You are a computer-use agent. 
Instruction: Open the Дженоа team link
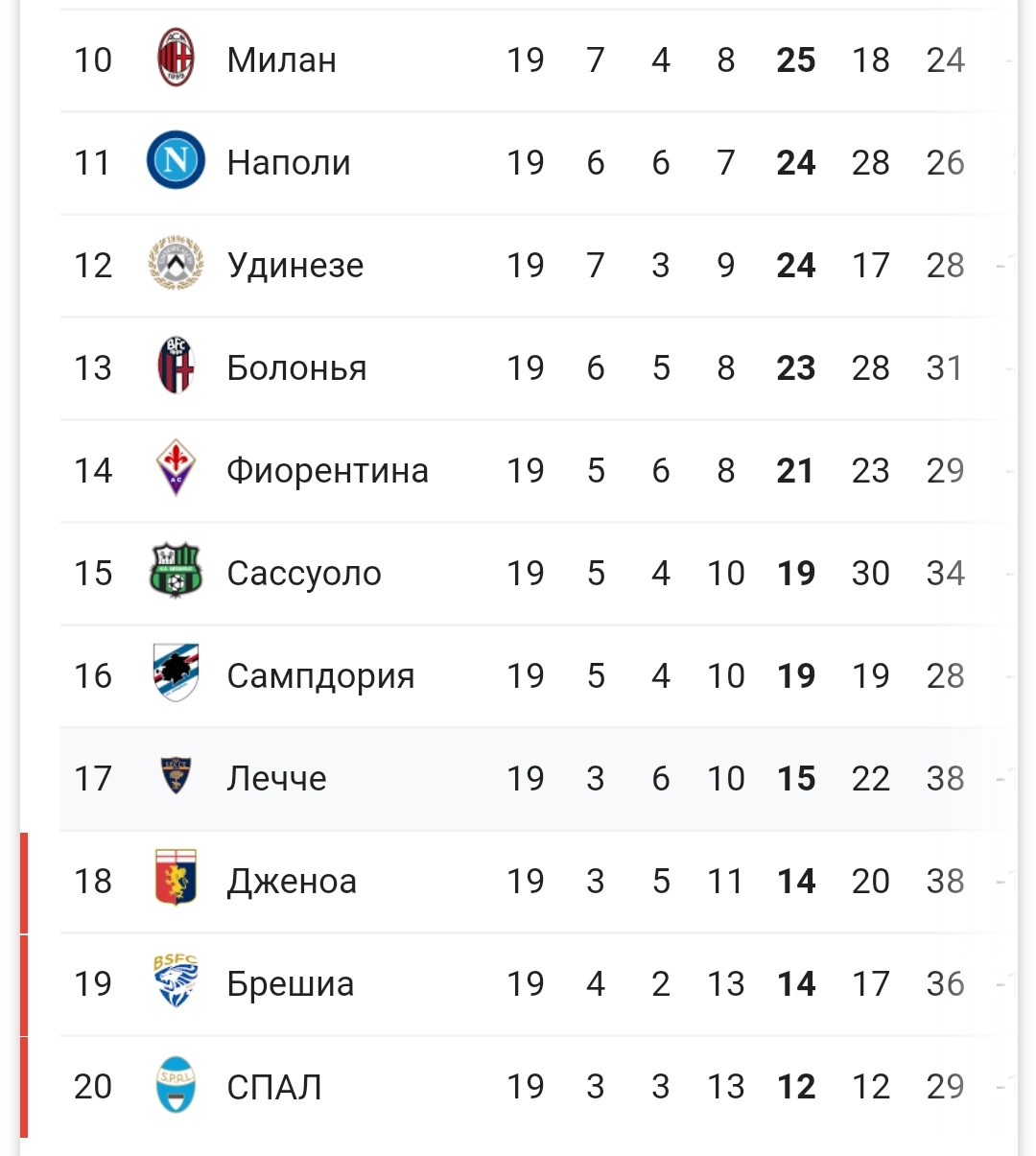pyautogui.click(x=293, y=882)
